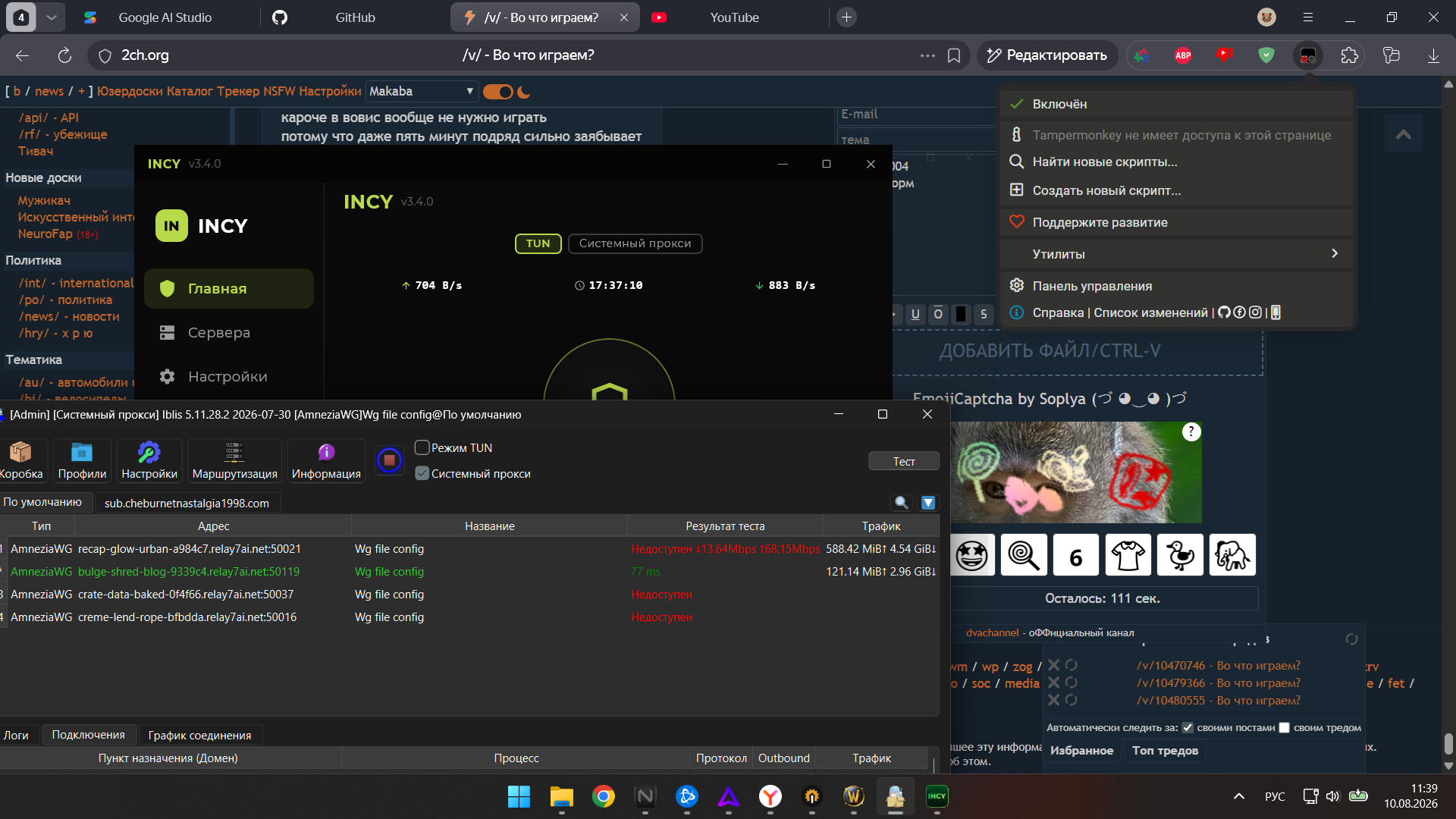This screenshot has height=819, width=1456.
Task: Open Маршрутизация in the Iblis toolbar
Action: click(x=234, y=460)
